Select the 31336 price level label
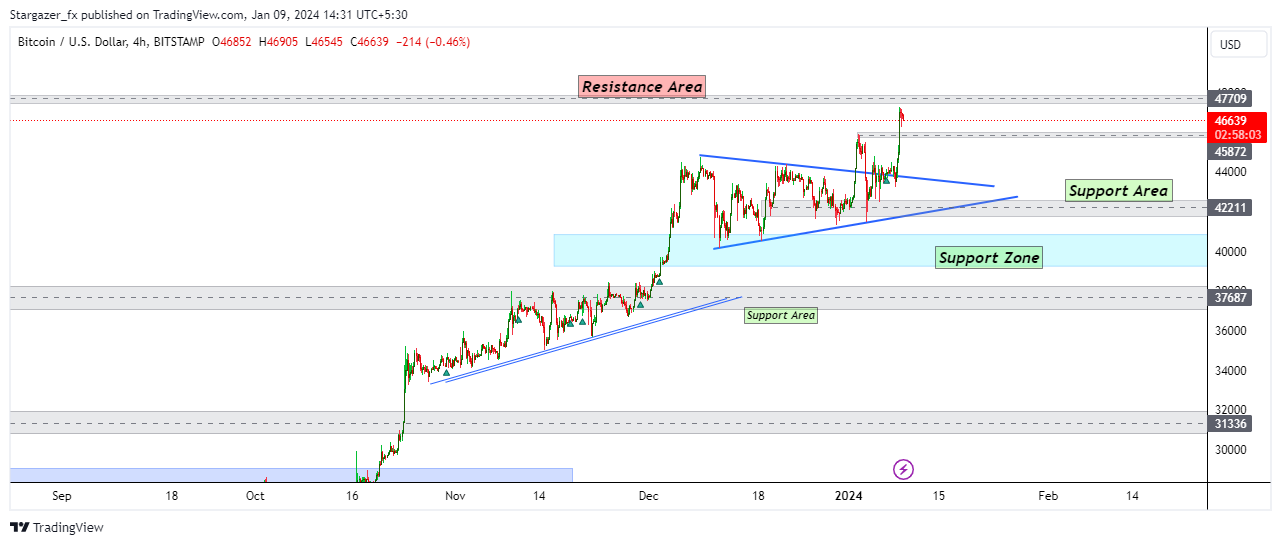The image size is (1281, 545). [1229, 424]
